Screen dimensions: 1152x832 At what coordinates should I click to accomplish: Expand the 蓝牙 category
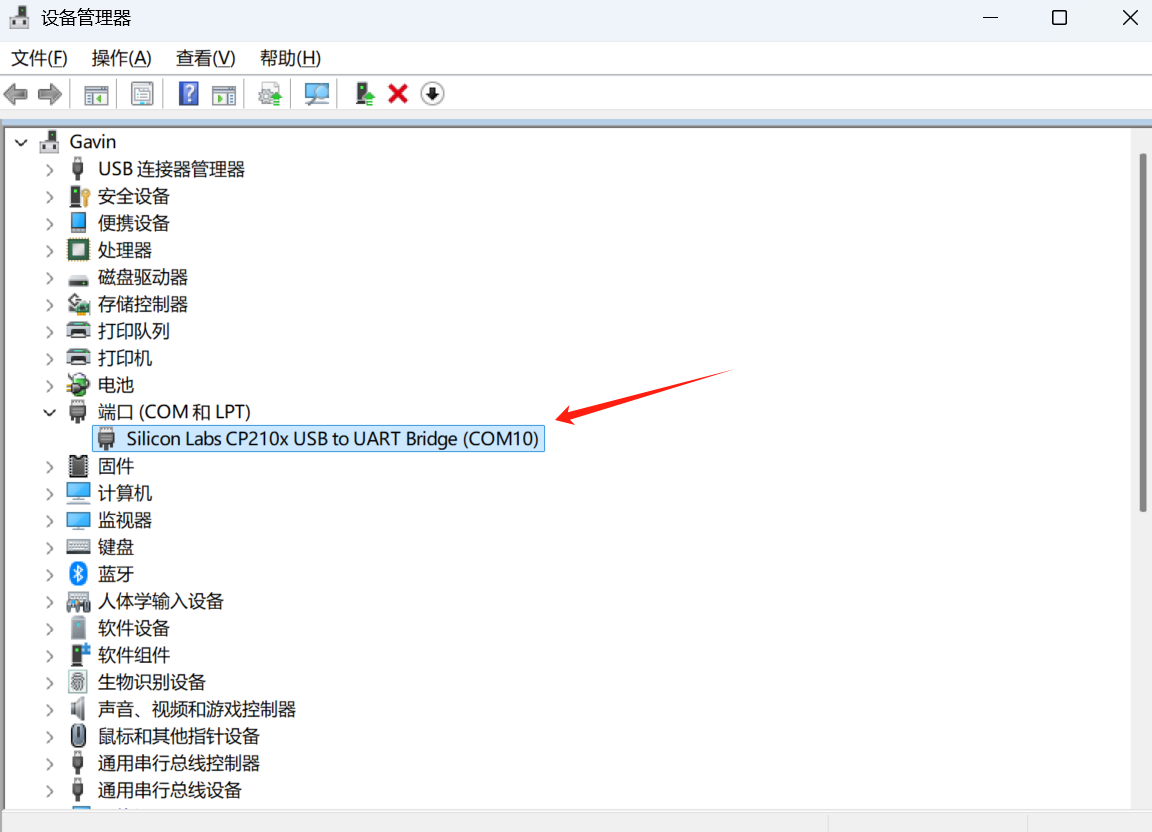[49, 574]
